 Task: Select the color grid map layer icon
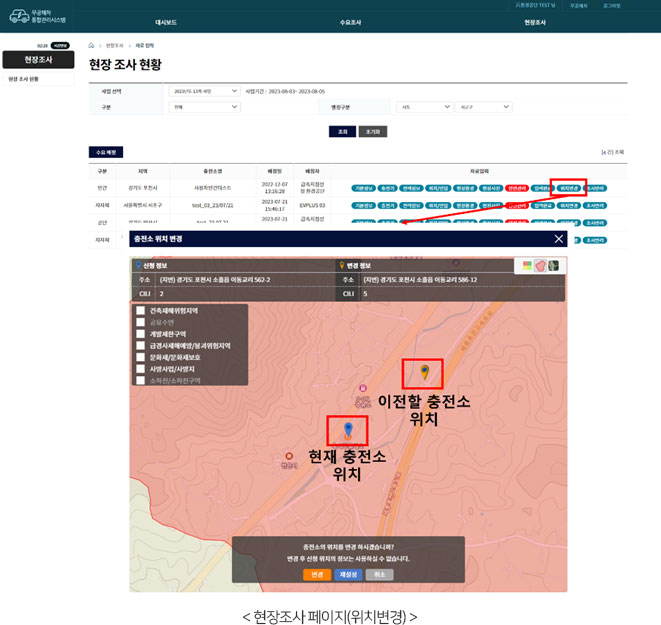pyautogui.click(x=529, y=266)
